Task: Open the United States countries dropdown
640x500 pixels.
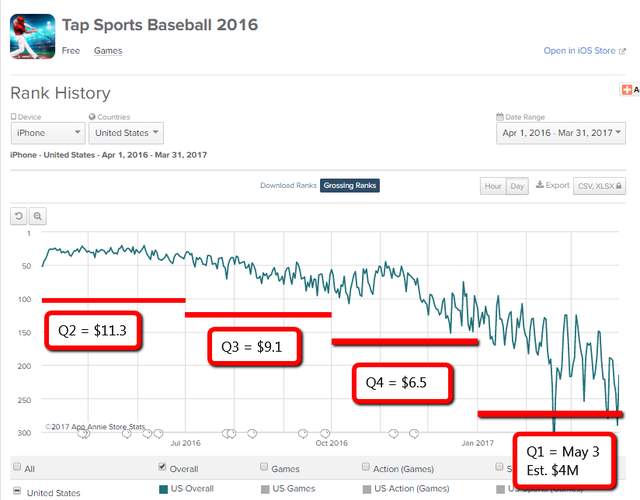Action: (x=126, y=133)
